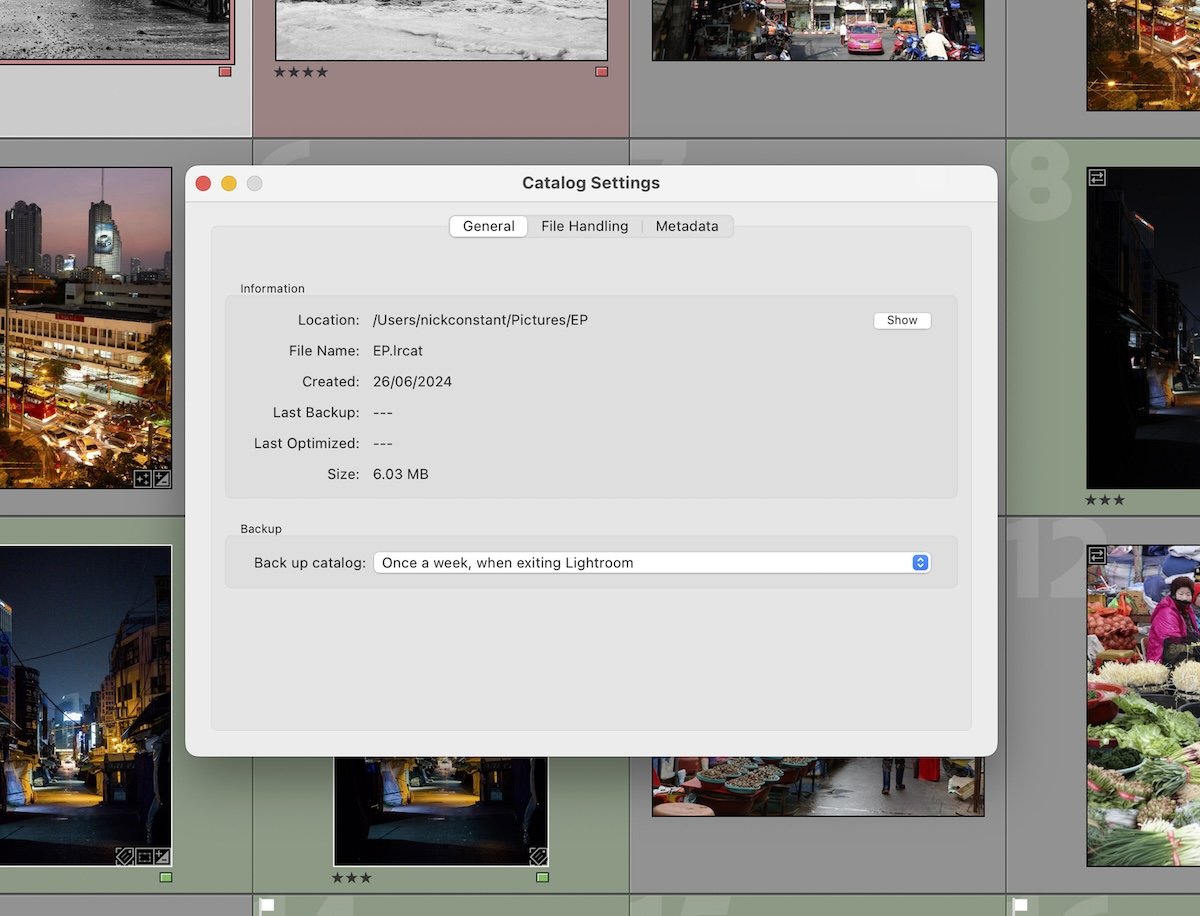This screenshot has height=916, width=1200.
Task: Toggle the red color label on the top-left photo
Action: pyautogui.click(x=226, y=72)
